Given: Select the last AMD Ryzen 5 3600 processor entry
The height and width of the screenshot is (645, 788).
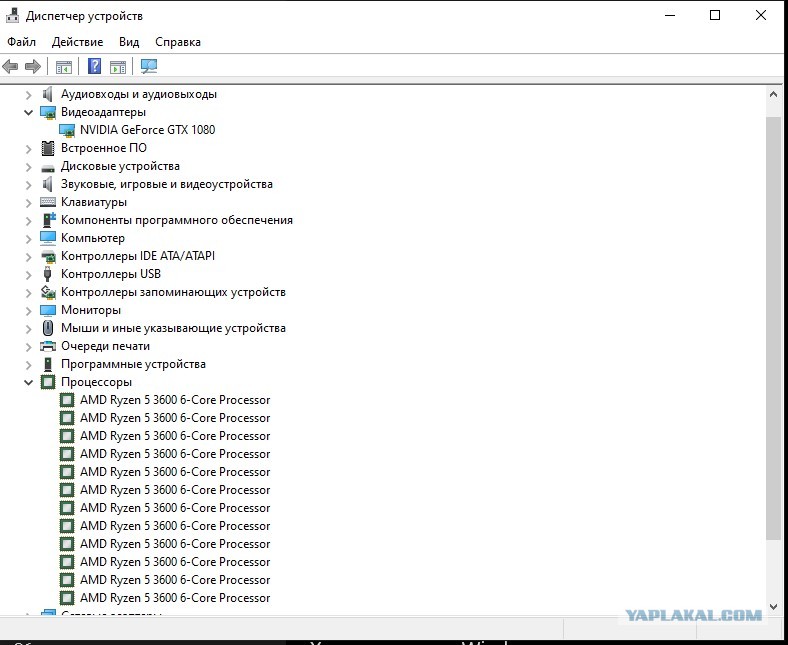Looking at the screenshot, I should click(x=175, y=598).
